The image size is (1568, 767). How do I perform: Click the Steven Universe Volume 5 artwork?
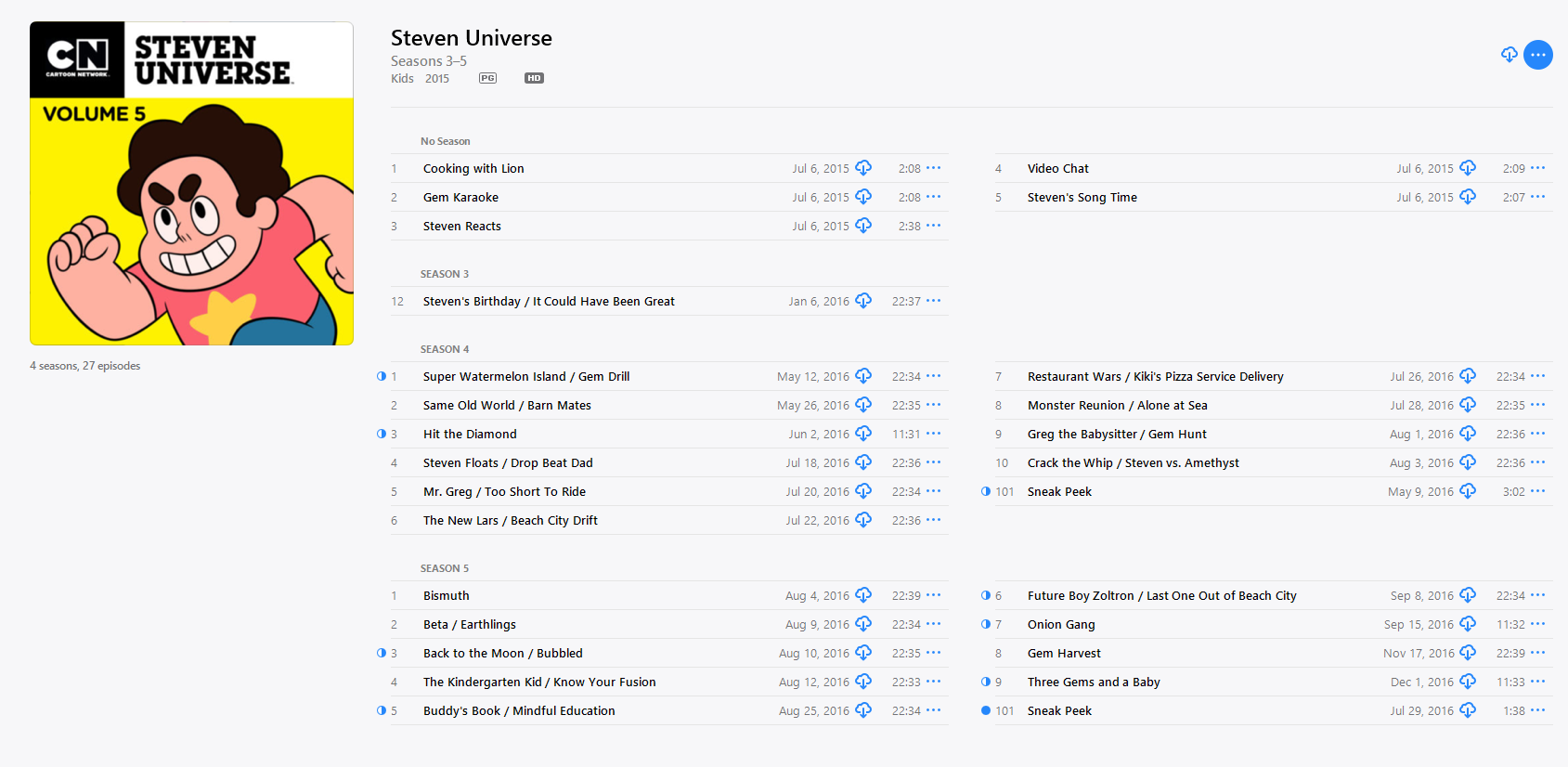191,183
